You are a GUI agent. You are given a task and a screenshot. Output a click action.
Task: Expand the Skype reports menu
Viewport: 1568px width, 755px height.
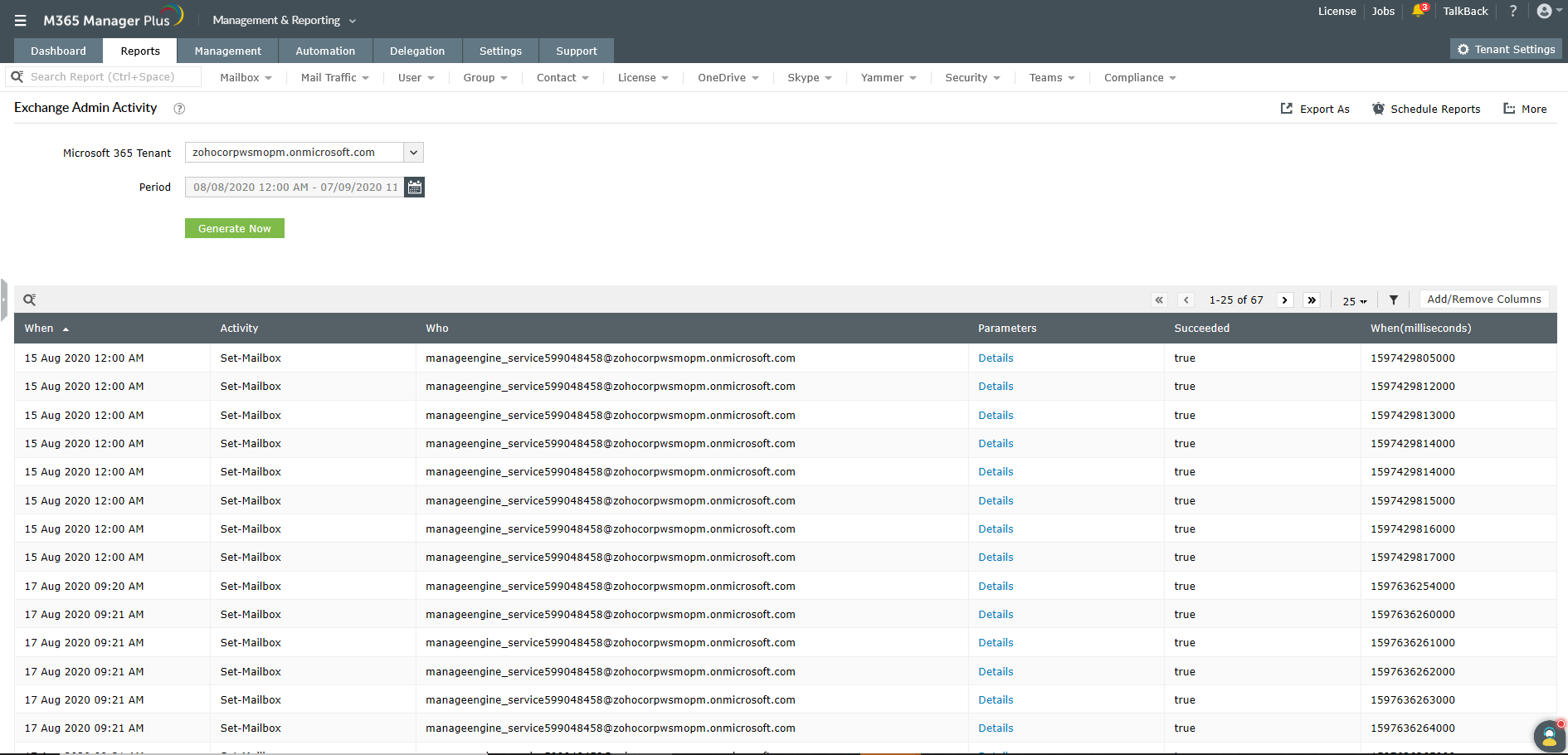point(810,78)
